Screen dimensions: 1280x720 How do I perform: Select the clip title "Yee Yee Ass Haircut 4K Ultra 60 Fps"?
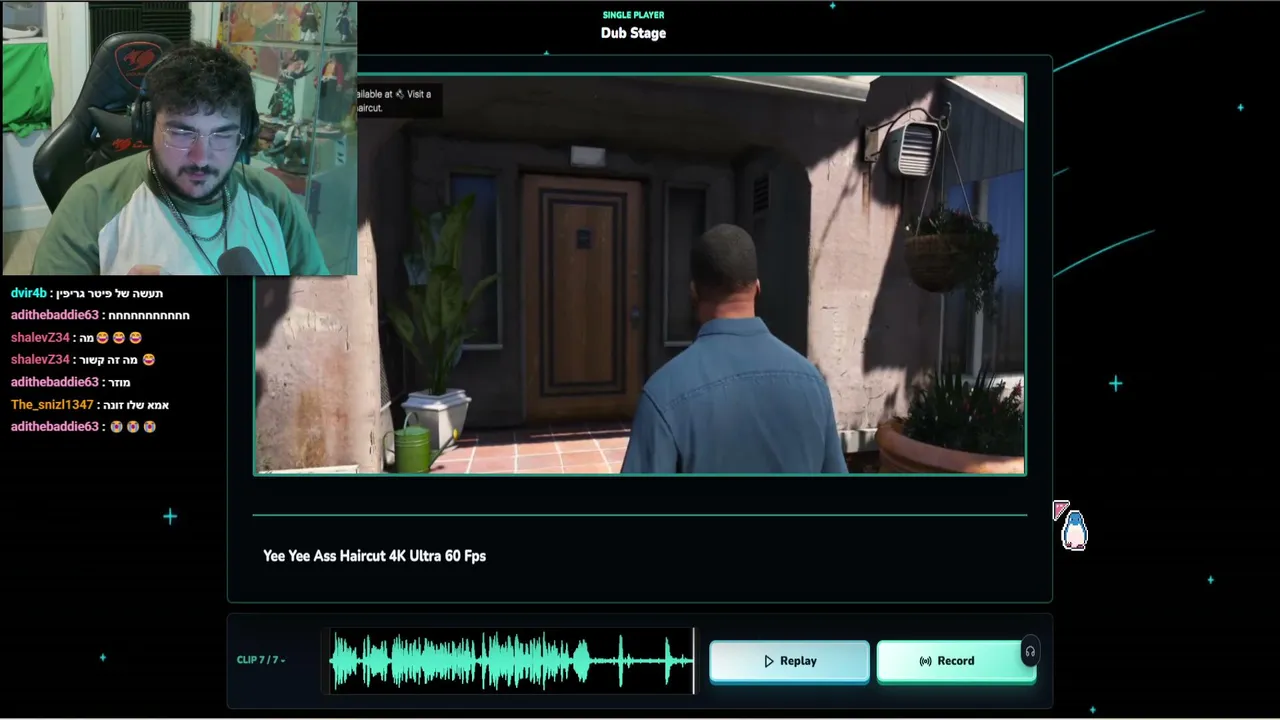pos(374,556)
